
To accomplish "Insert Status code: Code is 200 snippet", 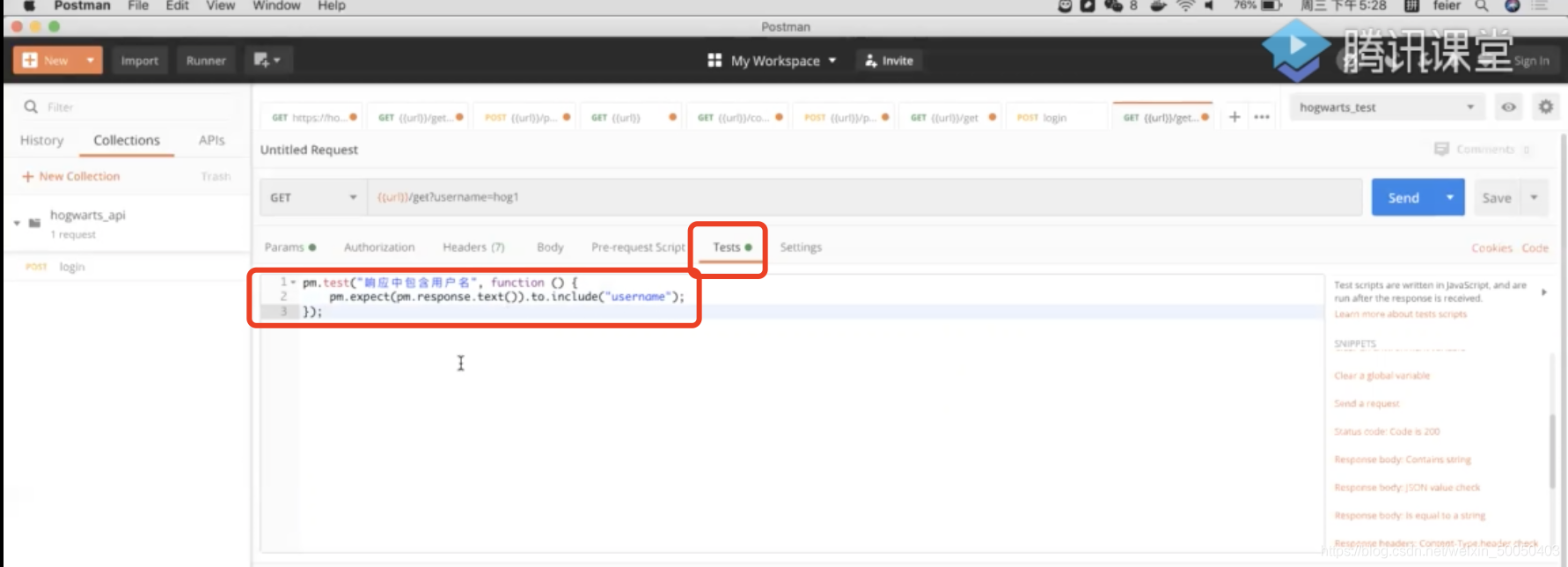I will coord(1387,431).
